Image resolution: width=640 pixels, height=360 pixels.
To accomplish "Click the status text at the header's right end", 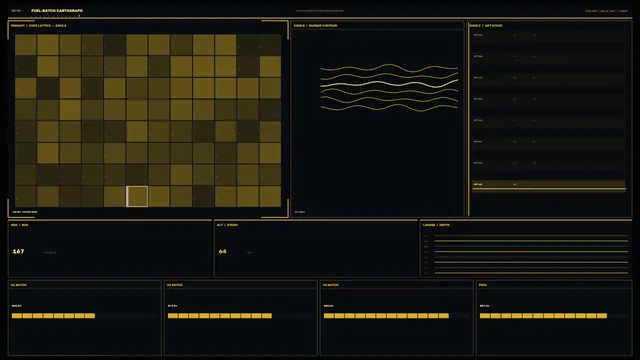I will coord(607,11).
